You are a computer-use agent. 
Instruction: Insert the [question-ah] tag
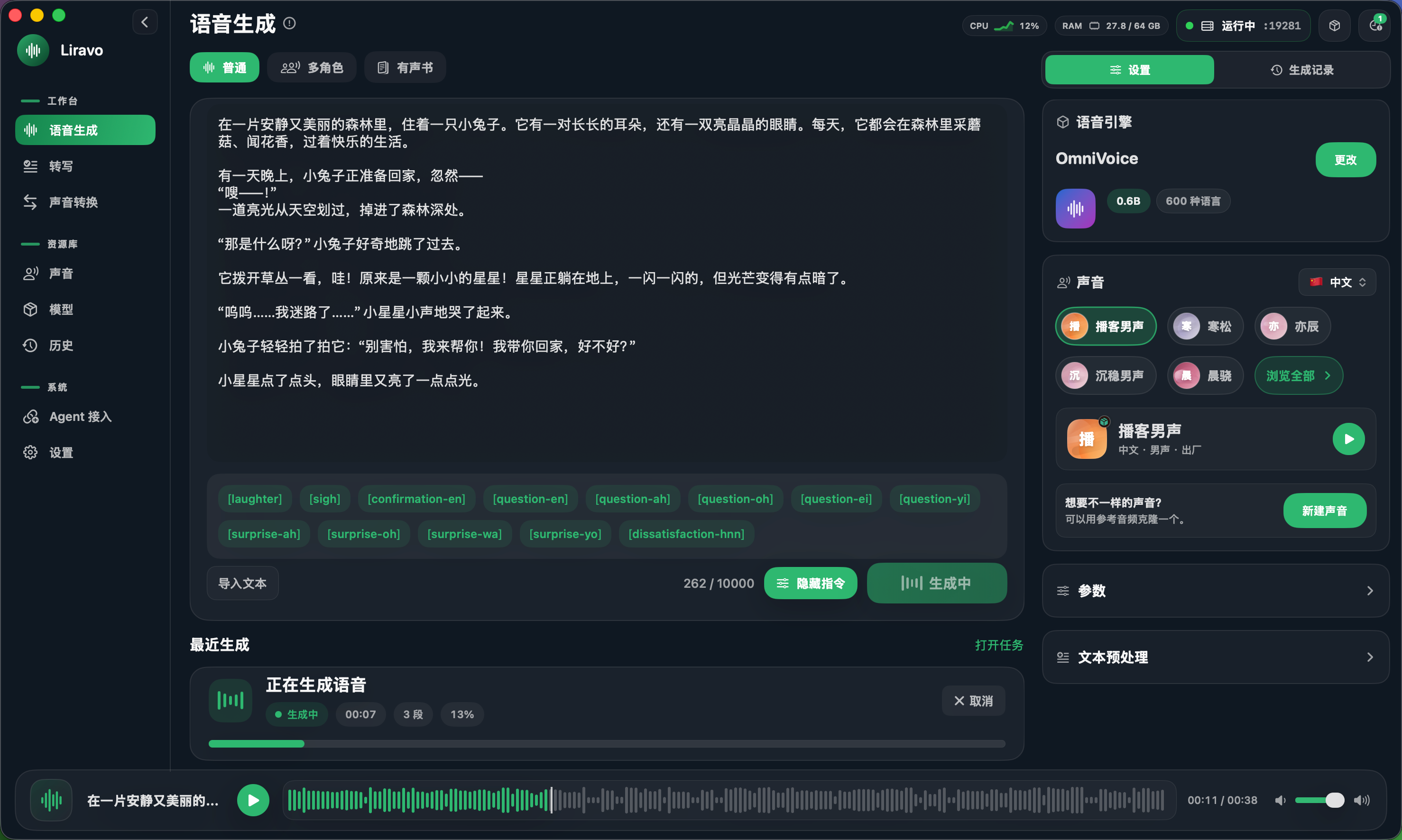click(x=633, y=499)
